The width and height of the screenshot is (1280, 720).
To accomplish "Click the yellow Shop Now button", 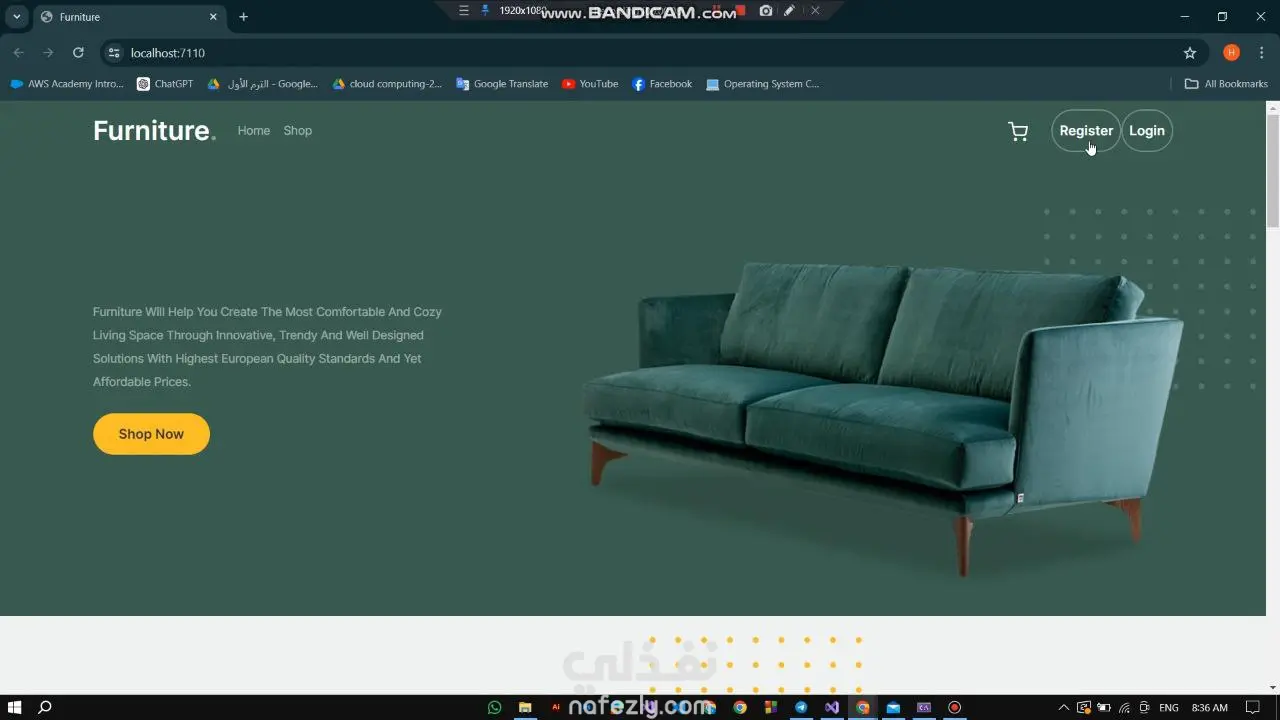I will click(151, 434).
